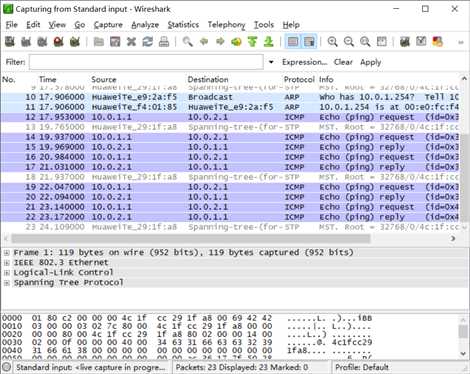Open the filter history dropdown arrow

click(271, 62)
